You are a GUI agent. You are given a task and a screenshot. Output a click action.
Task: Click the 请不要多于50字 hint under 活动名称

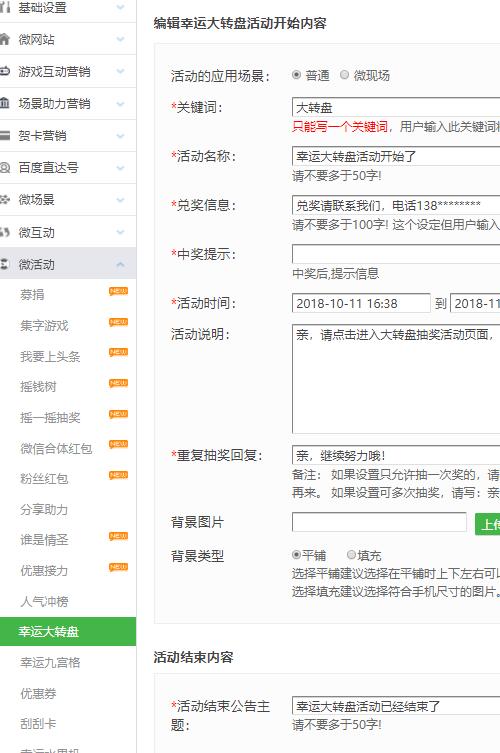(x=337, y=176)
